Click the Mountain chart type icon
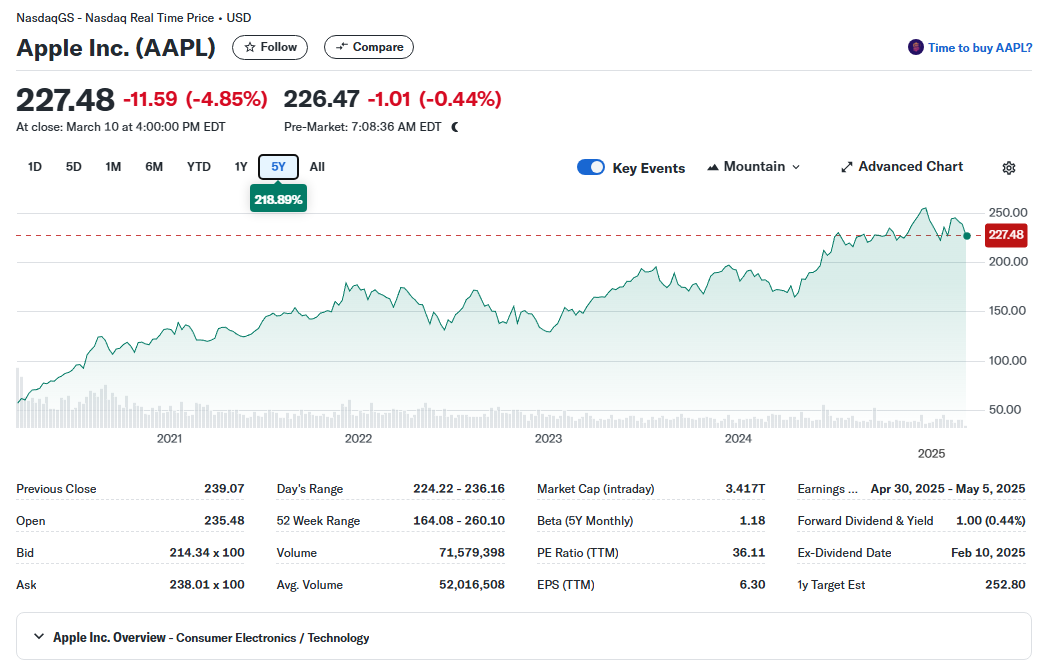1045x664 pixels. (x=712, y=167)
